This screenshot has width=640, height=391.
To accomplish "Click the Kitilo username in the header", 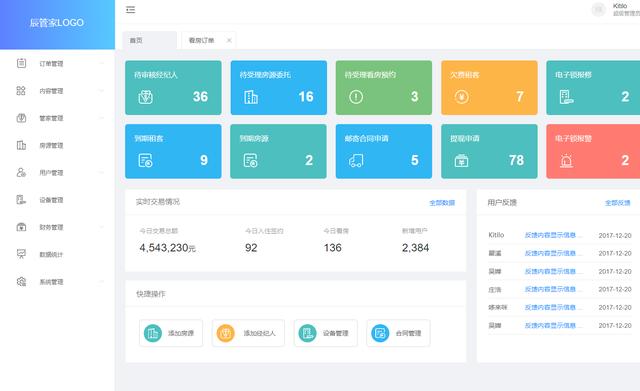I will (620, 6).
